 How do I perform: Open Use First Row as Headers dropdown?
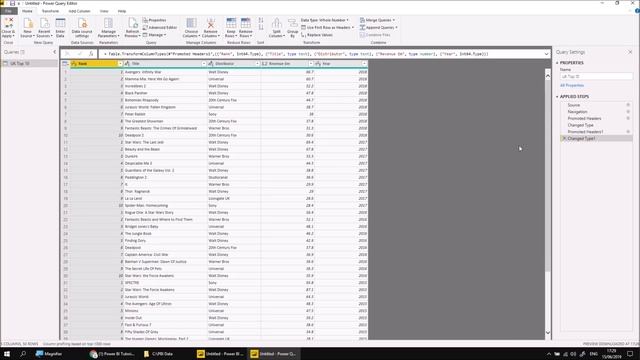pyautogui.click(x=328, y=27)
